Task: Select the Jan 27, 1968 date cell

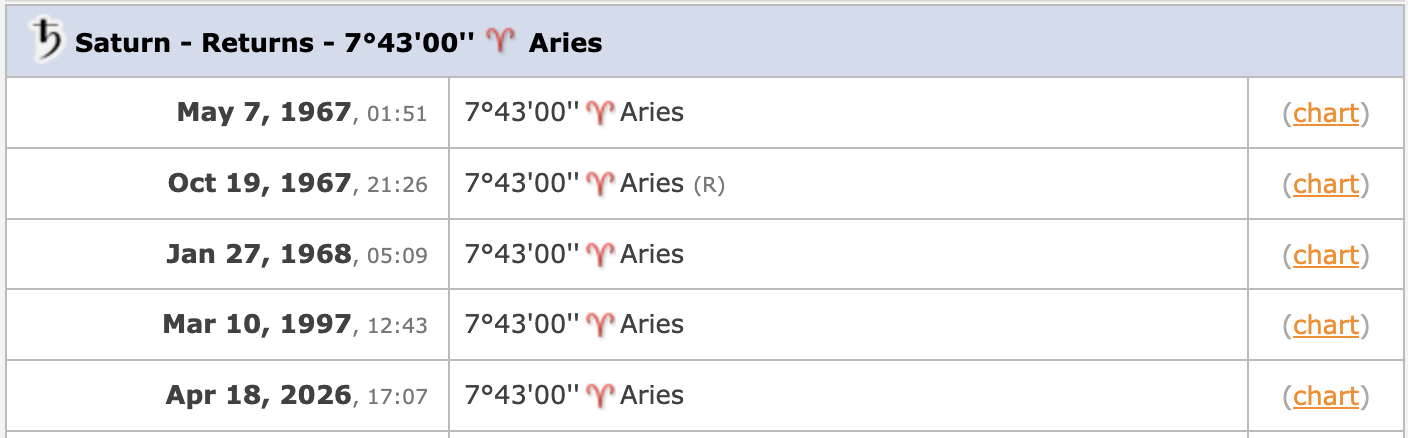Action: click(228, 255)
